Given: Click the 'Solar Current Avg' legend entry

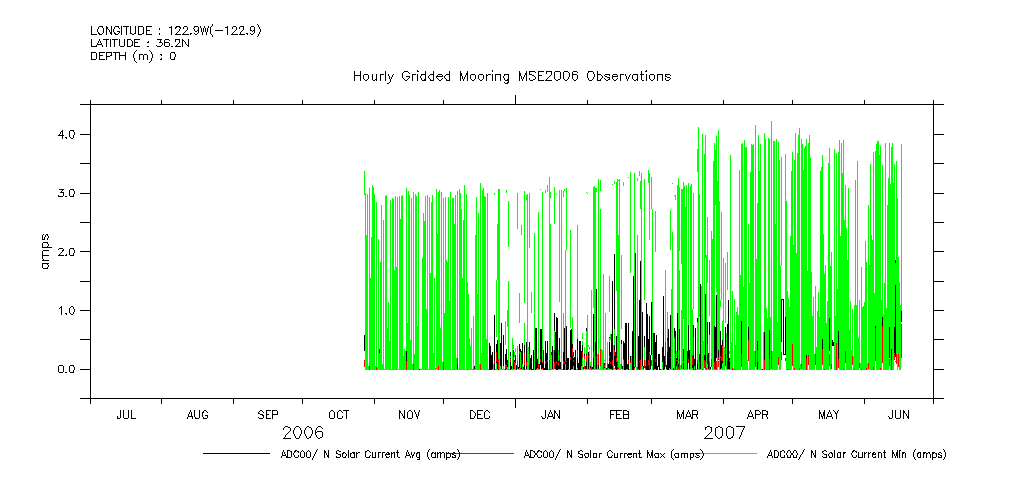Looking at the screenshot, I should point(370,454).
